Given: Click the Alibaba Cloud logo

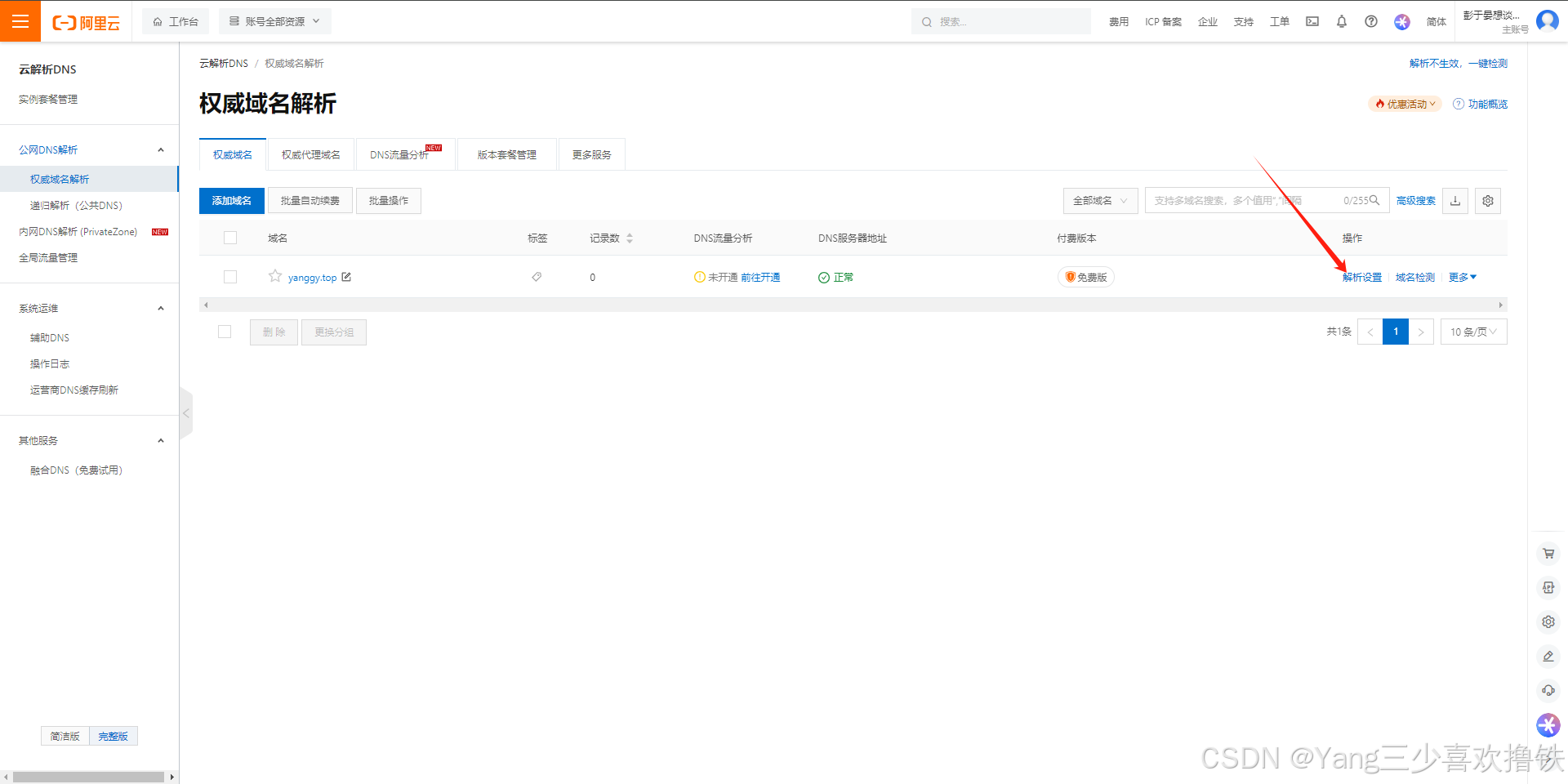Looking at the screenshot, I should point(86,22).
